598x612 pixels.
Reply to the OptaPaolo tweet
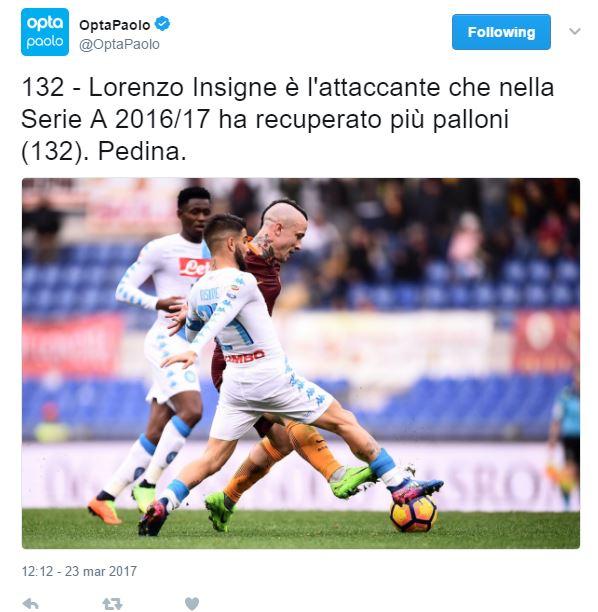point(30,604)
